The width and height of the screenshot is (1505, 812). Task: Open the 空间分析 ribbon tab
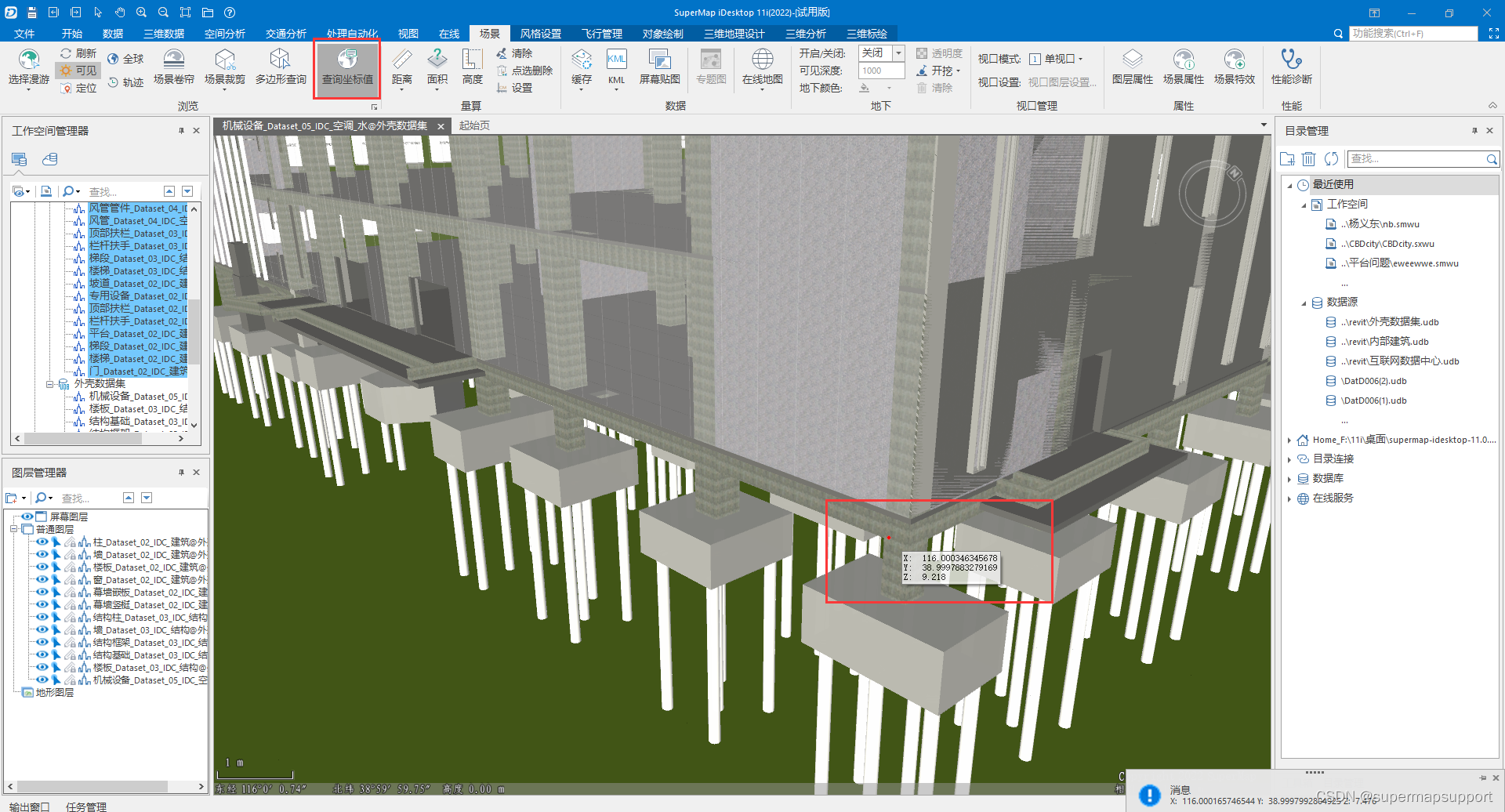(x=225, y=34)
